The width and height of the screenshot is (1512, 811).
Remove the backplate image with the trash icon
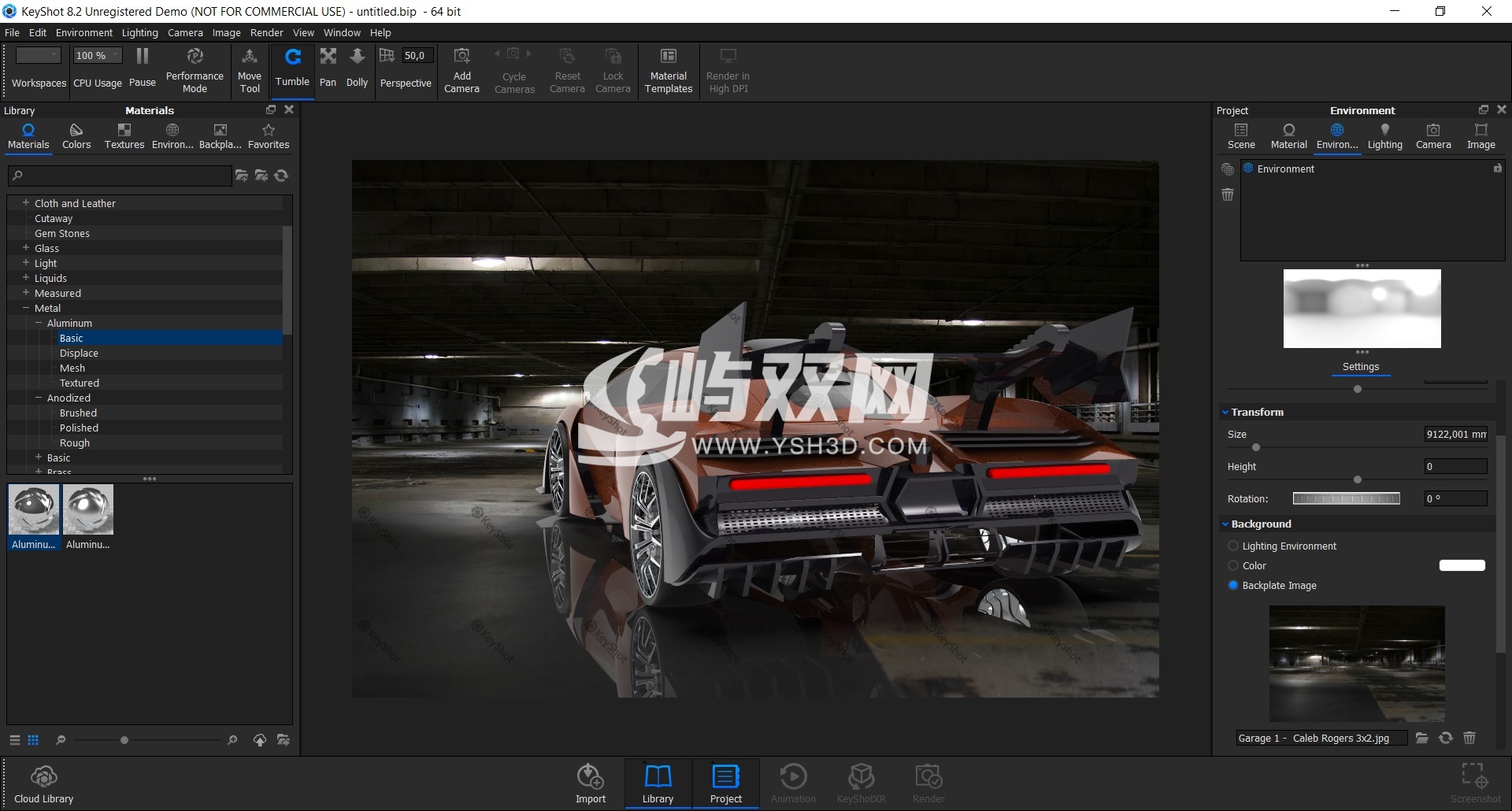click(x=1469, y=738)
